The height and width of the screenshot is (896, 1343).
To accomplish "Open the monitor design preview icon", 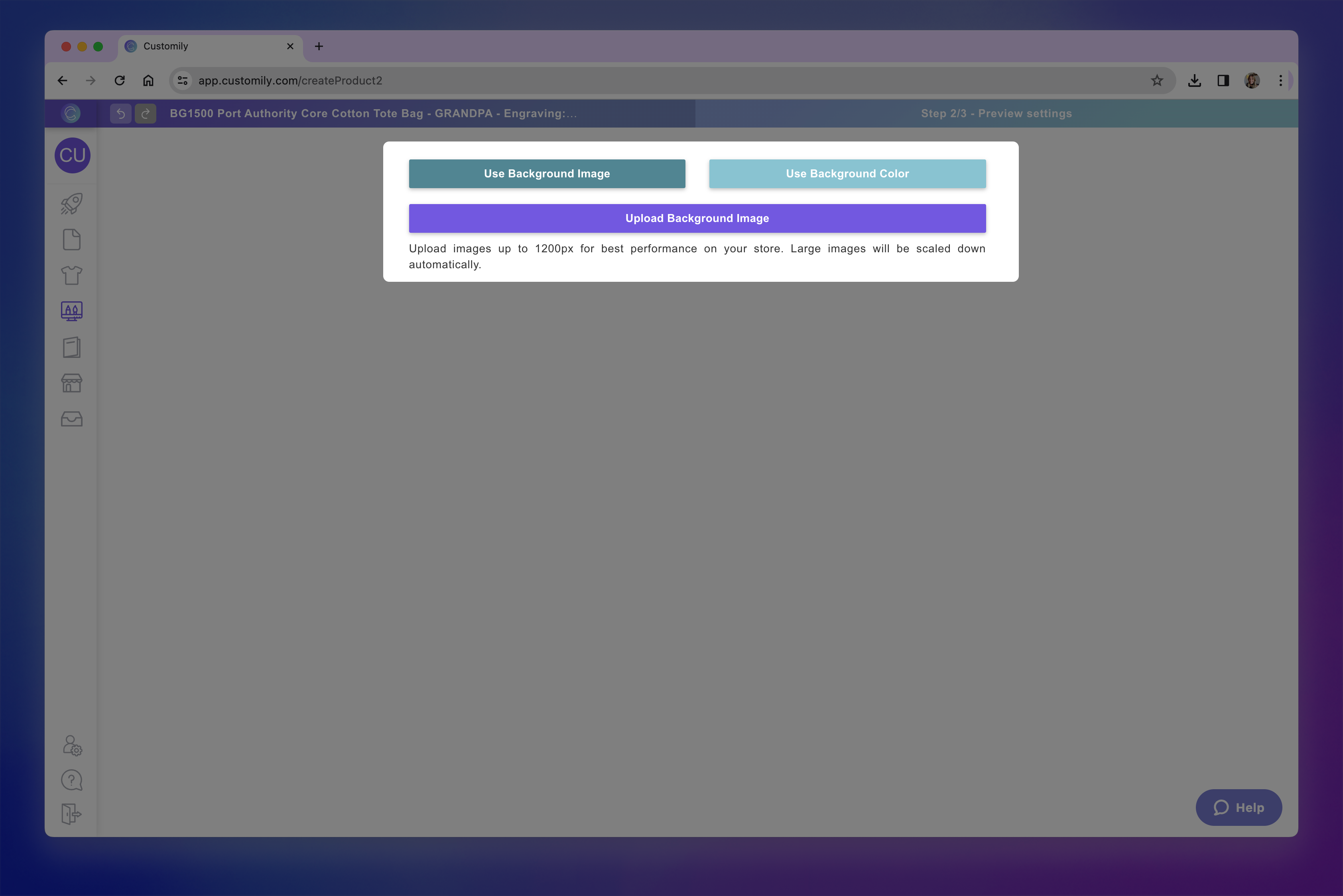I will click(x=71, y=311).
